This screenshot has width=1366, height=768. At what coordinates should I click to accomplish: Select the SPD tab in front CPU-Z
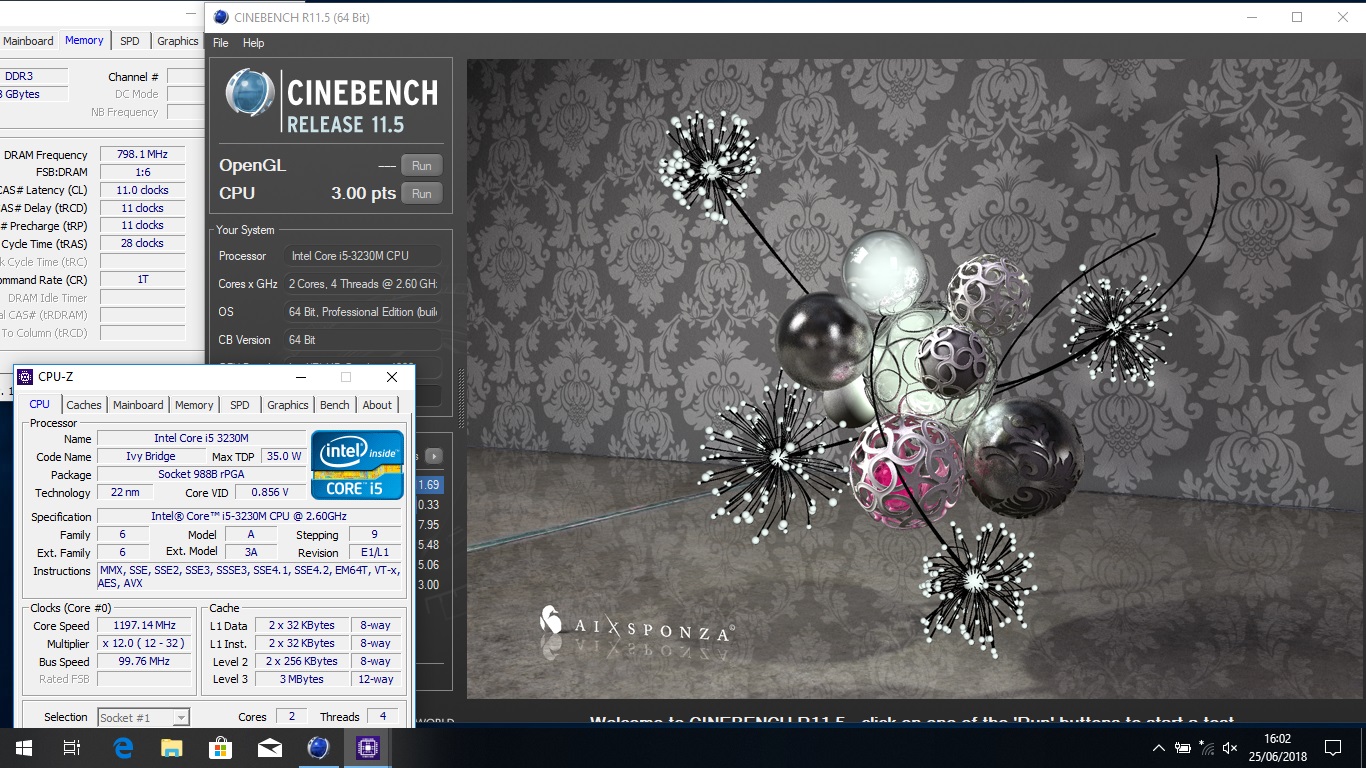point(240,405)
